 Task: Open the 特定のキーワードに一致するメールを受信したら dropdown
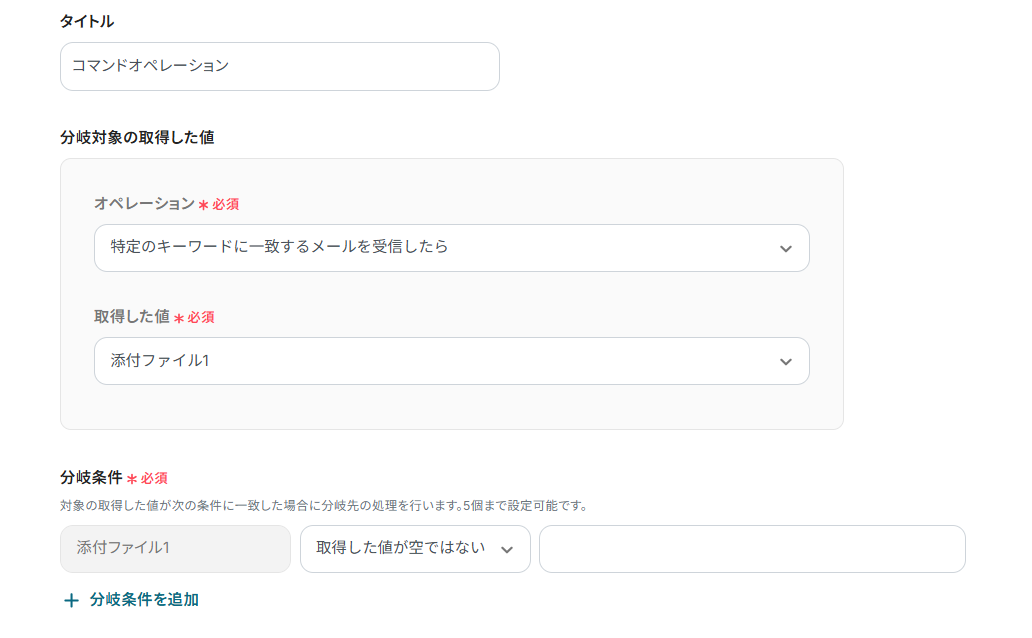click(451, 248)
